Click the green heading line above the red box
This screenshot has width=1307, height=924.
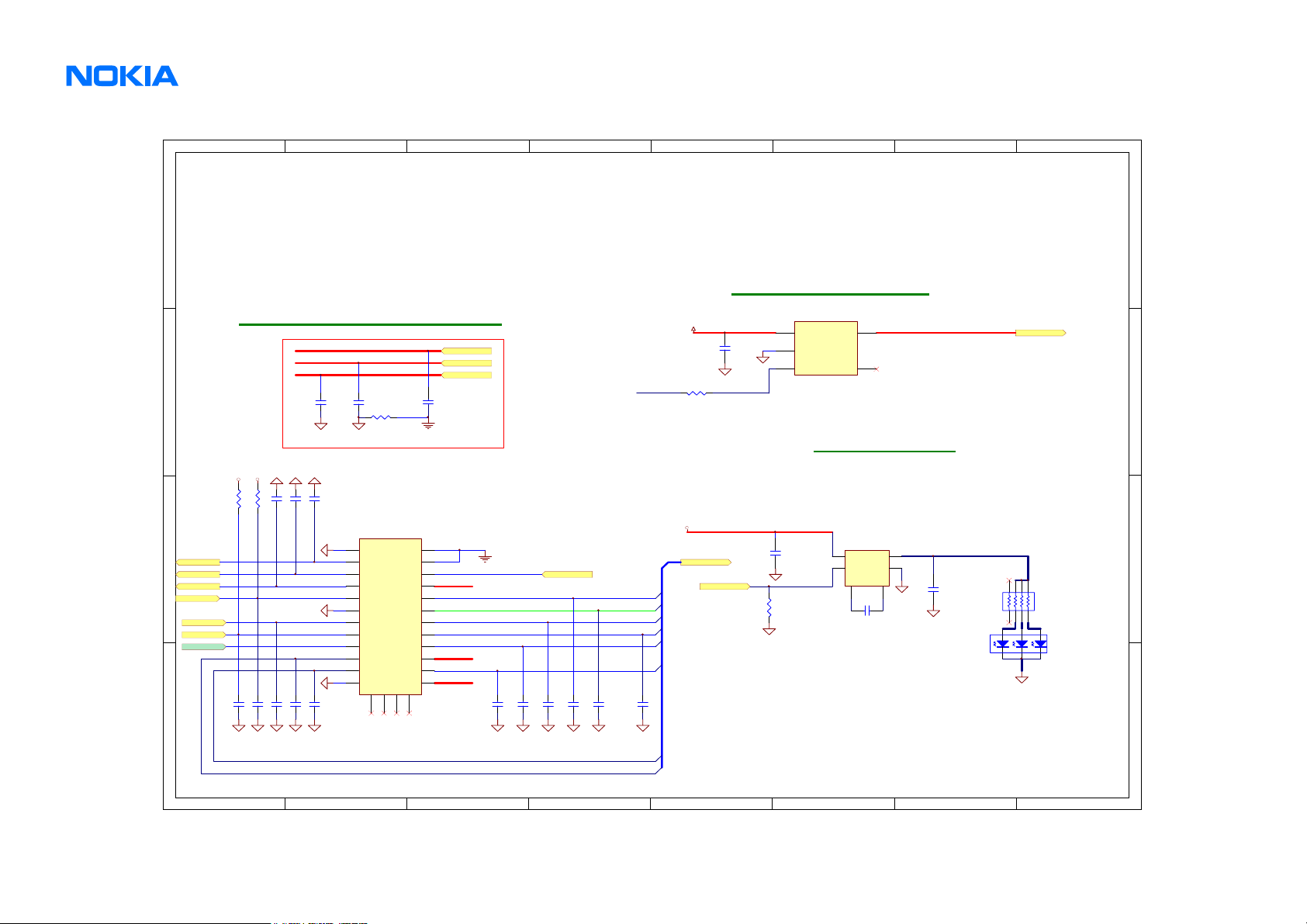[370, 324]
